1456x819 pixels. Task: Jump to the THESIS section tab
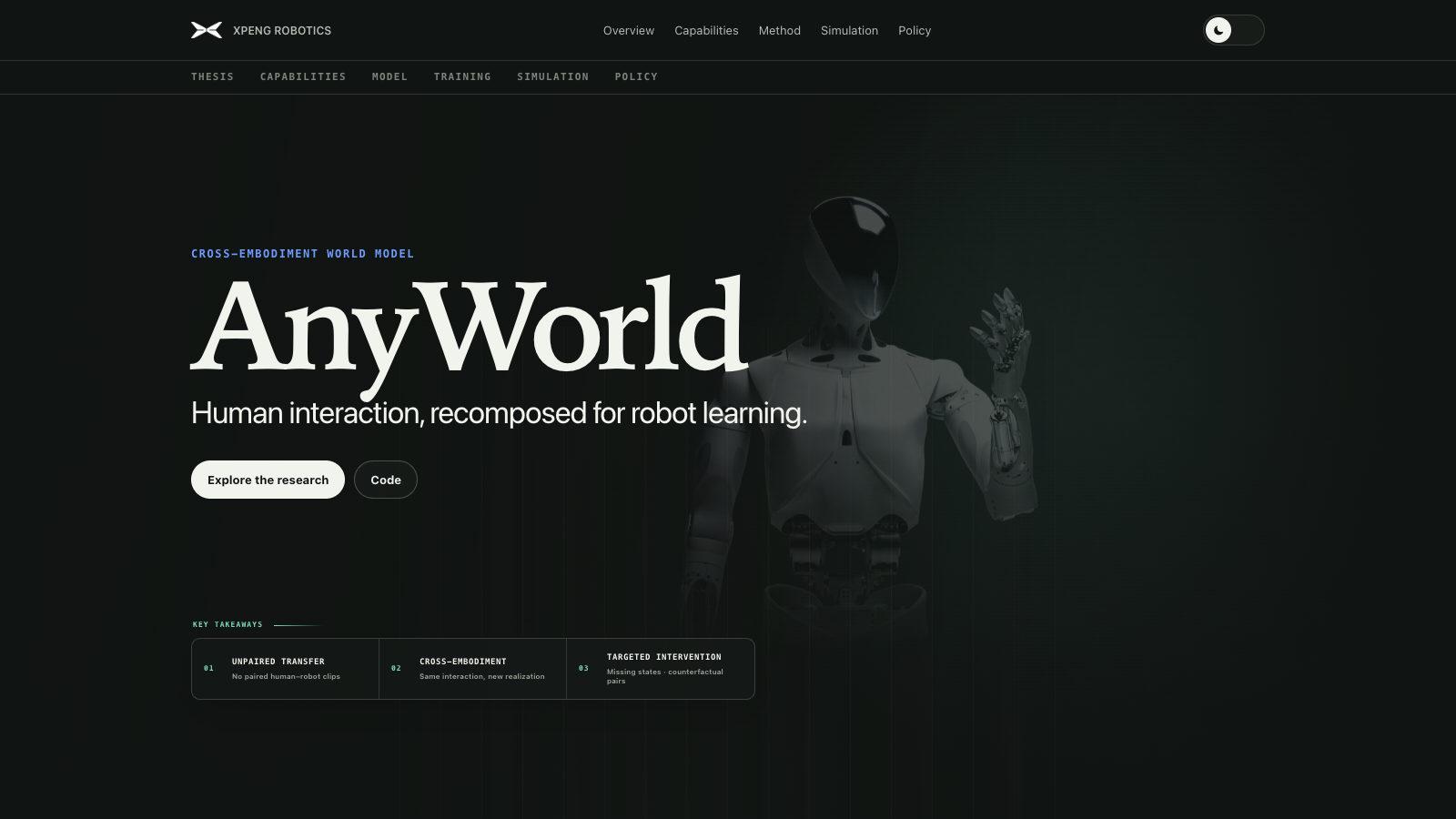(x=212, y=77)
